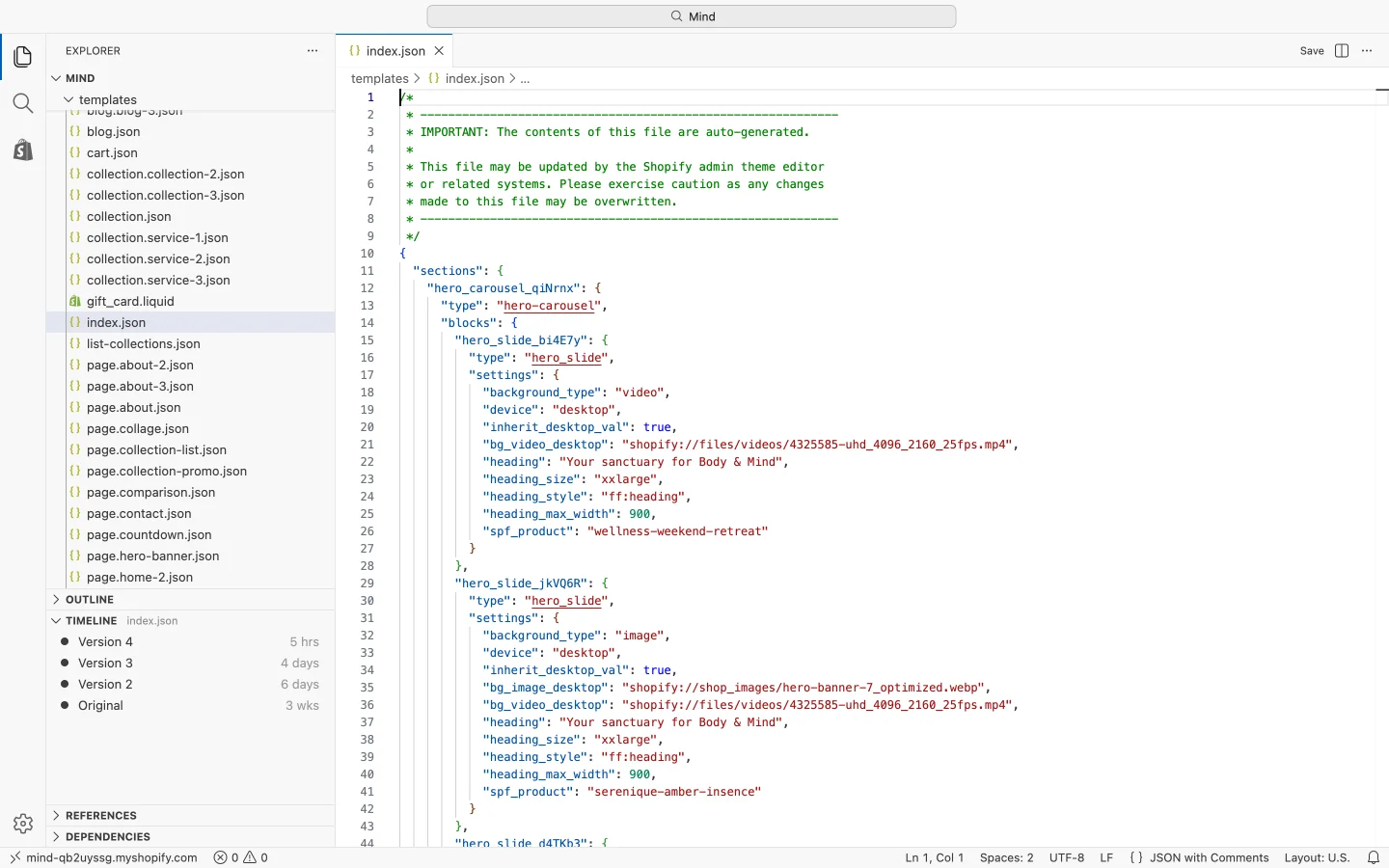Open gift_card.liquid file

(x=191, y=301)
